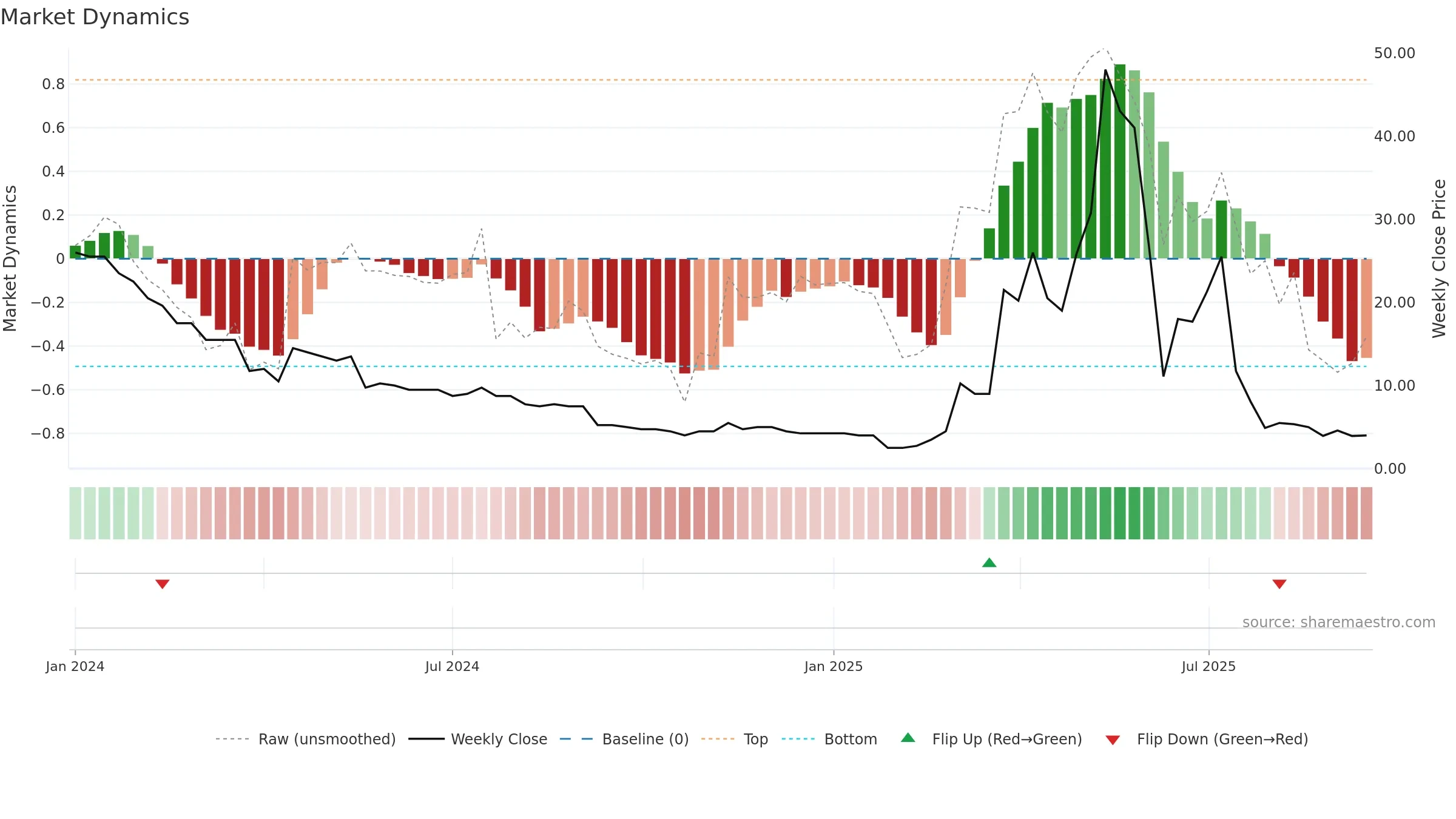This screenshot has height=819, width=1456.
Task: Click the 0.2 left-axis tick label
Action: pos(53,215)
